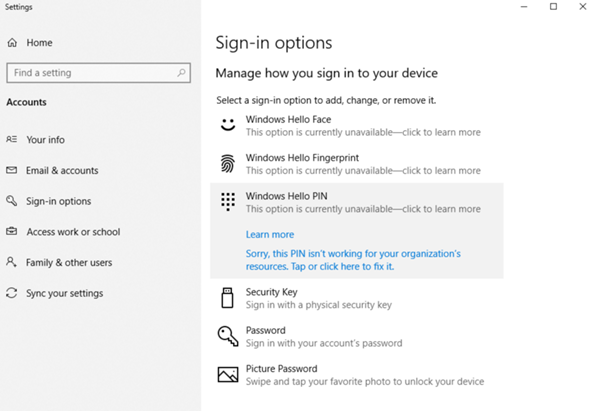Click the Sign-in options page title
This screenshot has width=590, height=411.
coord(274,43)
